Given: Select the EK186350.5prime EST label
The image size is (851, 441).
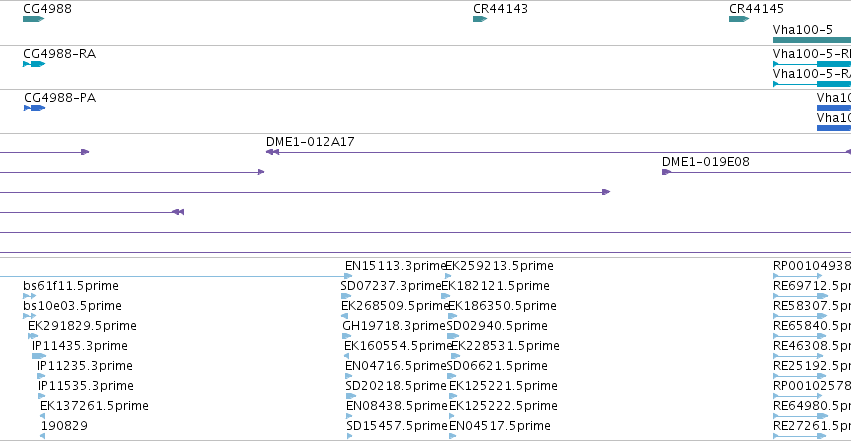Looking at the screenshot, I should click(x=502, y=306).
